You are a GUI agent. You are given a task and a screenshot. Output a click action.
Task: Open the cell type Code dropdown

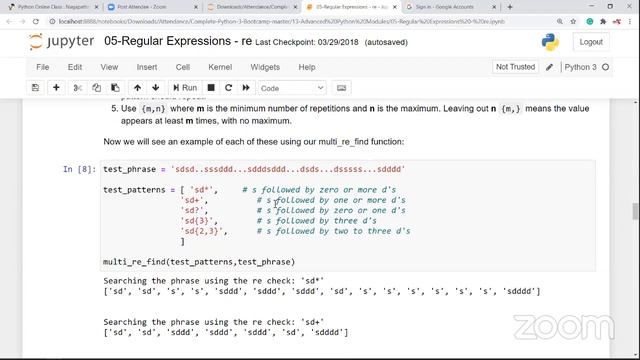coord(292,88)
